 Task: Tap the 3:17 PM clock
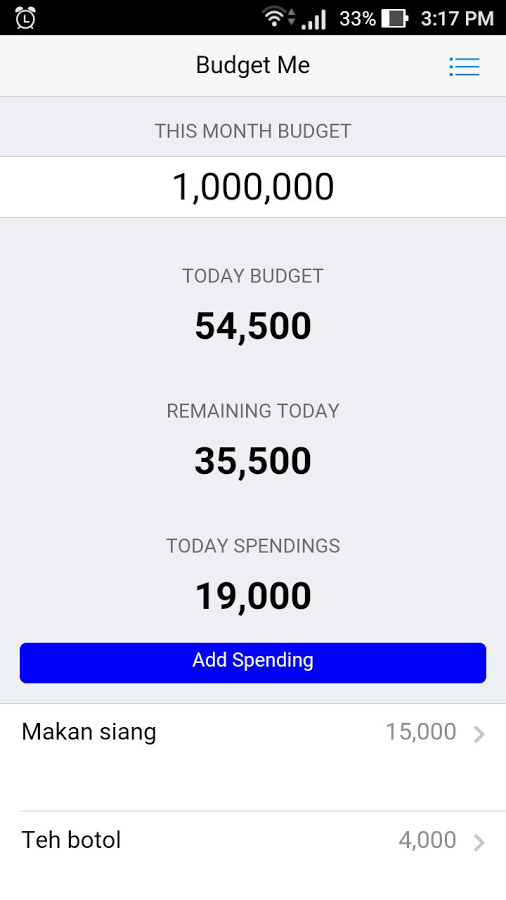tap(457, 18)
